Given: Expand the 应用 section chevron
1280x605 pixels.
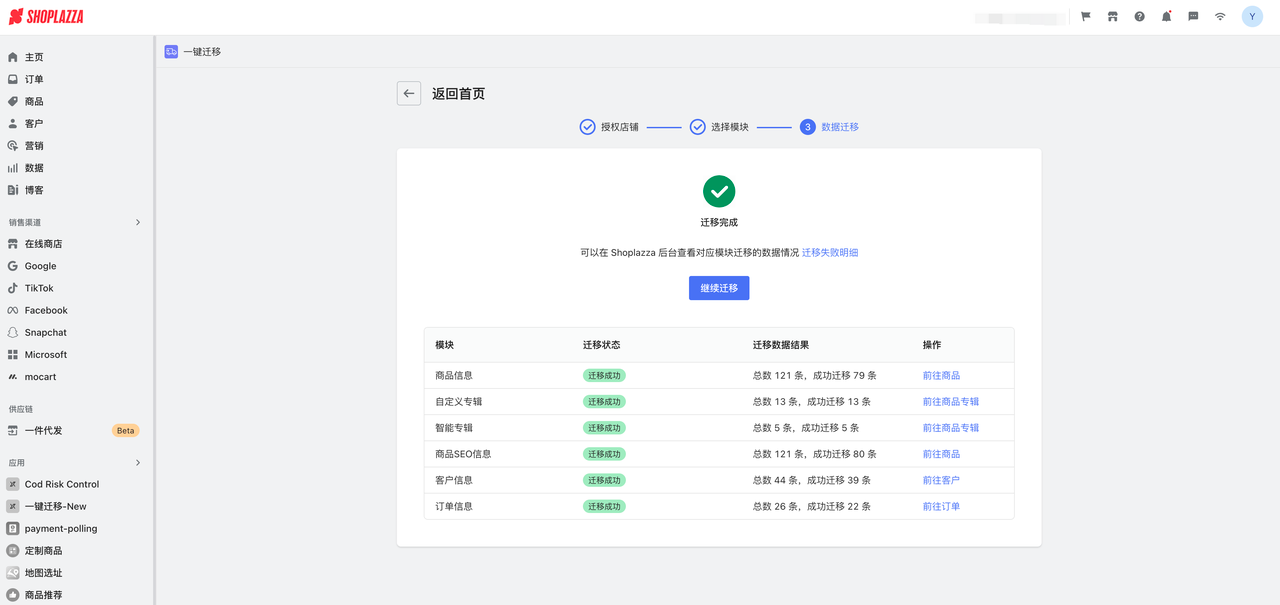Looking at the screenshot, I should click(x=138, y=463).
